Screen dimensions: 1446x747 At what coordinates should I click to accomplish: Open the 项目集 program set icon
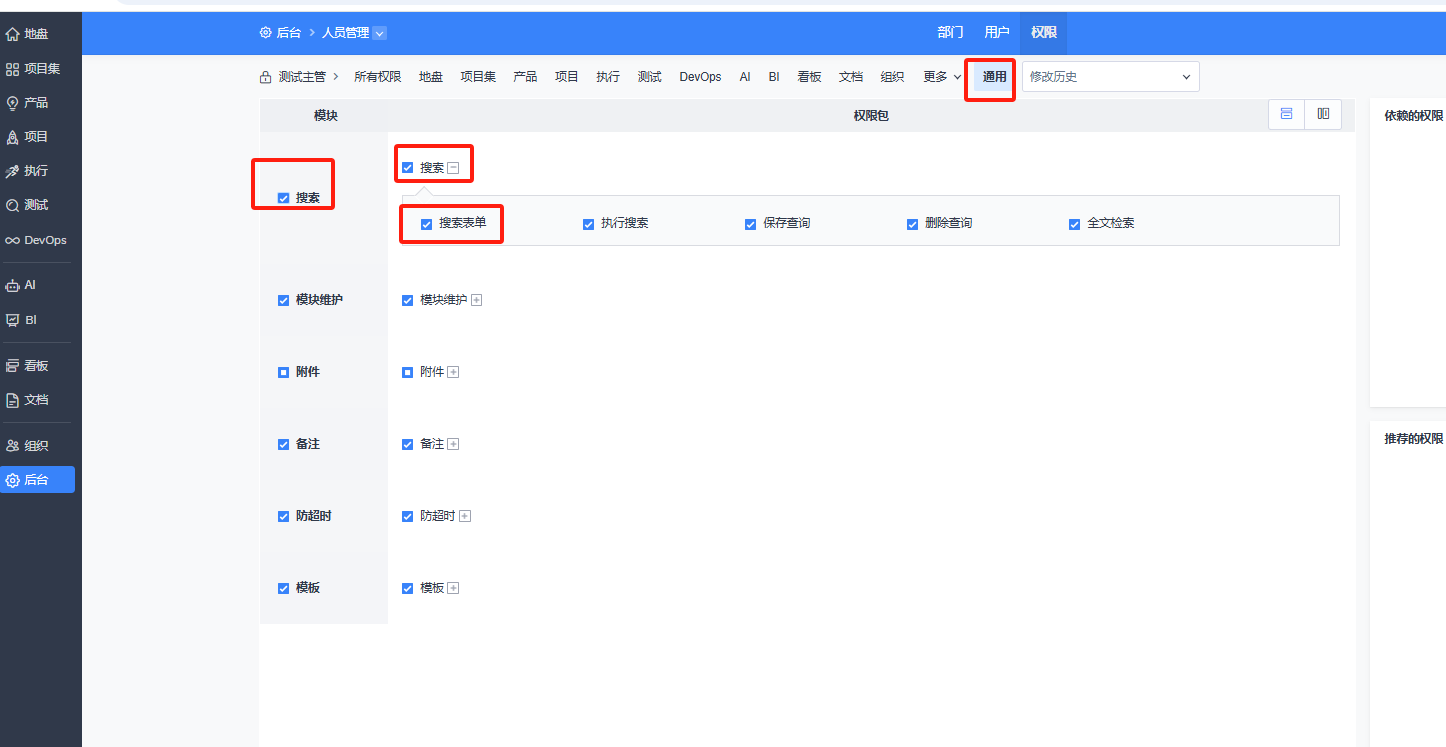point(13,69)
